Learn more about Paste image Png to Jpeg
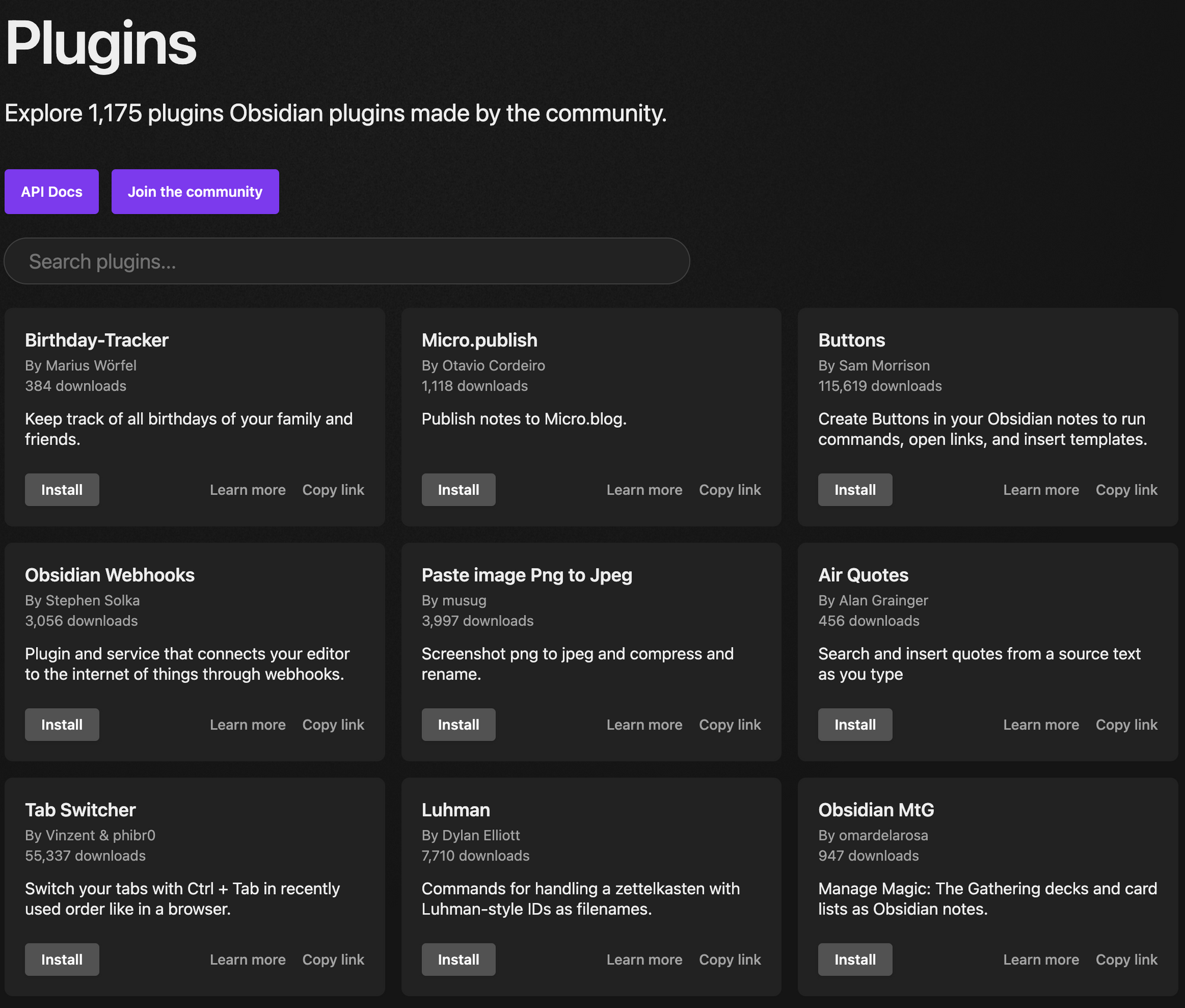 644,725
